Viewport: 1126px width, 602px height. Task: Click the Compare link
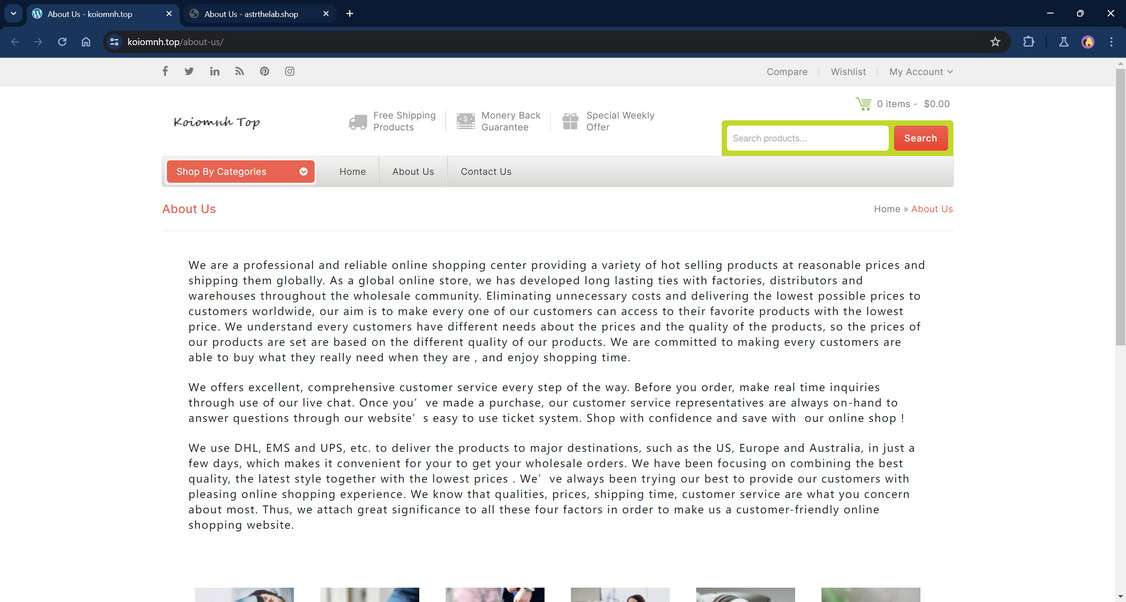click(787, 72)
